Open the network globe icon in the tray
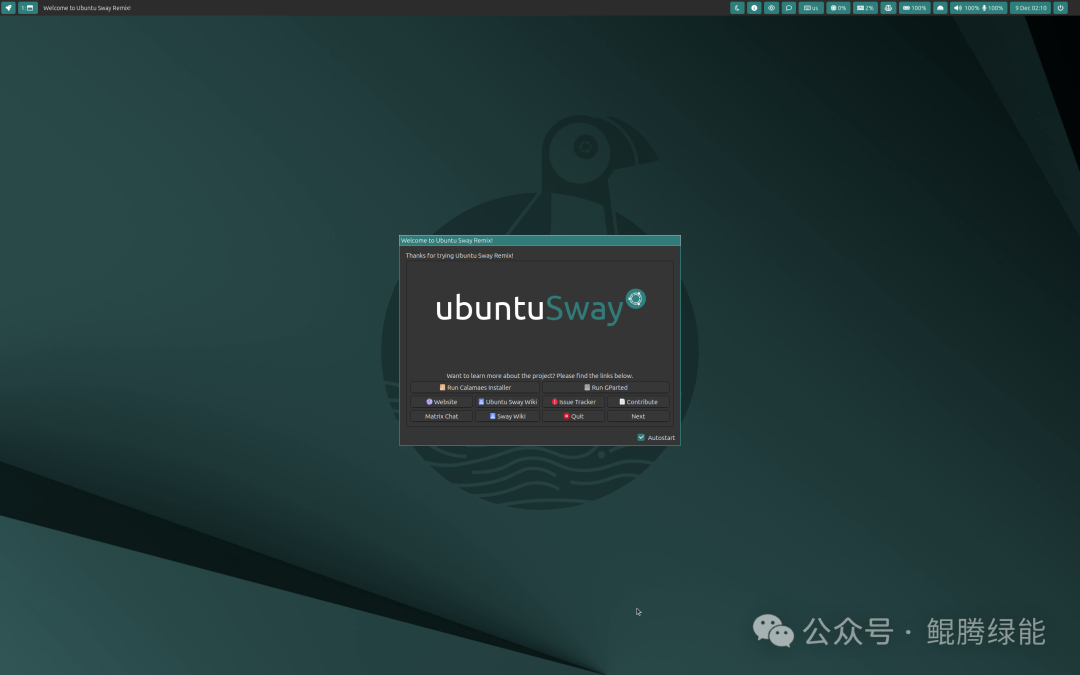The height and width of the screenshot is (675, 1080). 888,7
